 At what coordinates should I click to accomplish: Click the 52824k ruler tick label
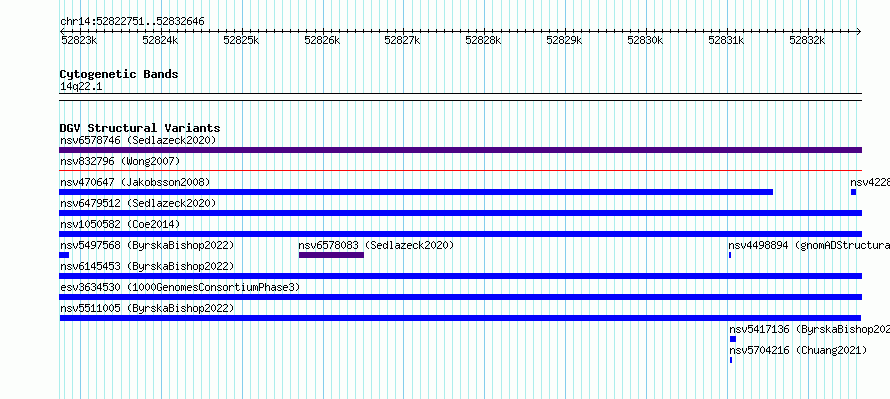tap(161, 40)
